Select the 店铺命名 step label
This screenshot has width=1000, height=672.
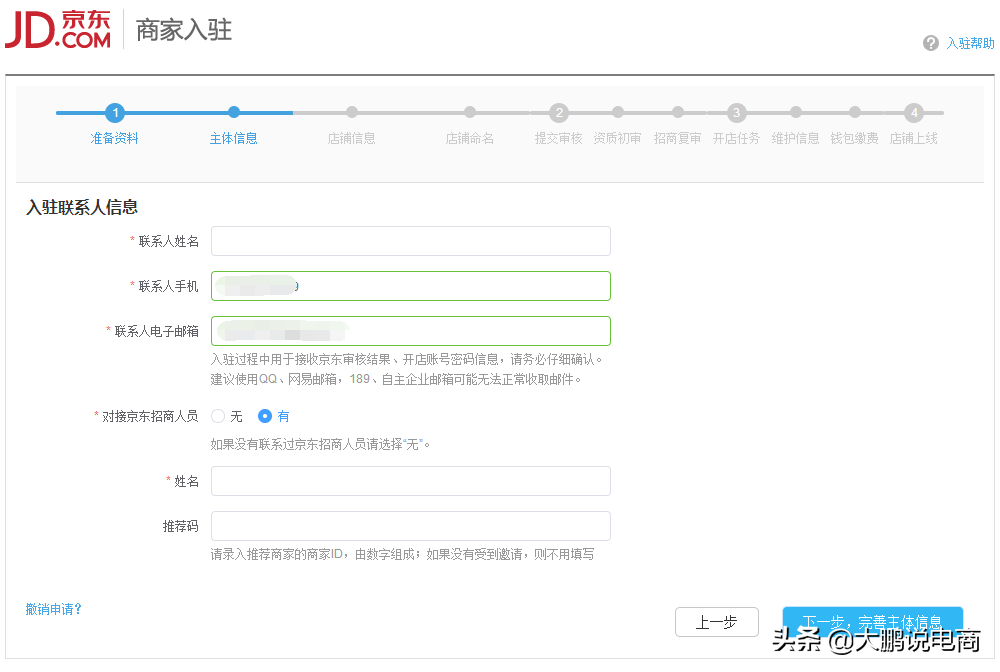point(470,138)
